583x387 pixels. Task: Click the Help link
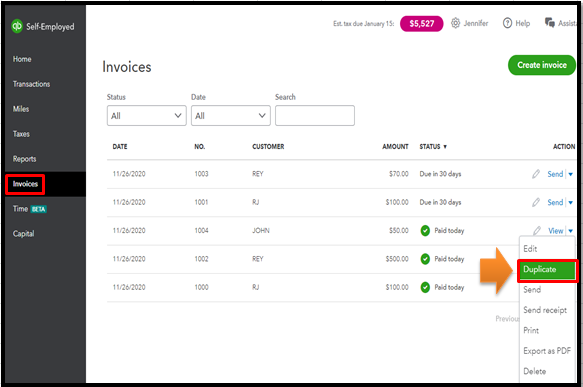click(x=522, y=23)
